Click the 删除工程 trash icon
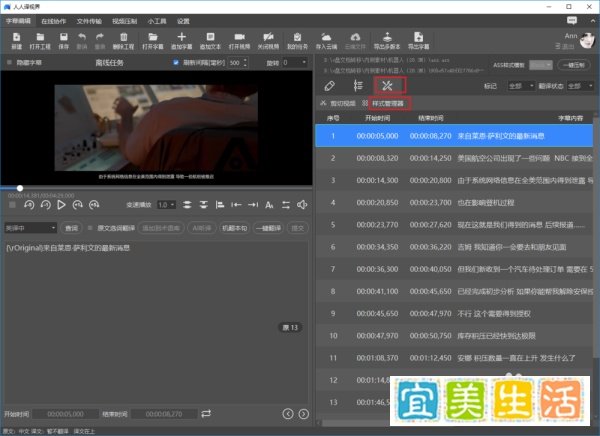The height and width of the screenshot is (436, 600). point(124,37)
